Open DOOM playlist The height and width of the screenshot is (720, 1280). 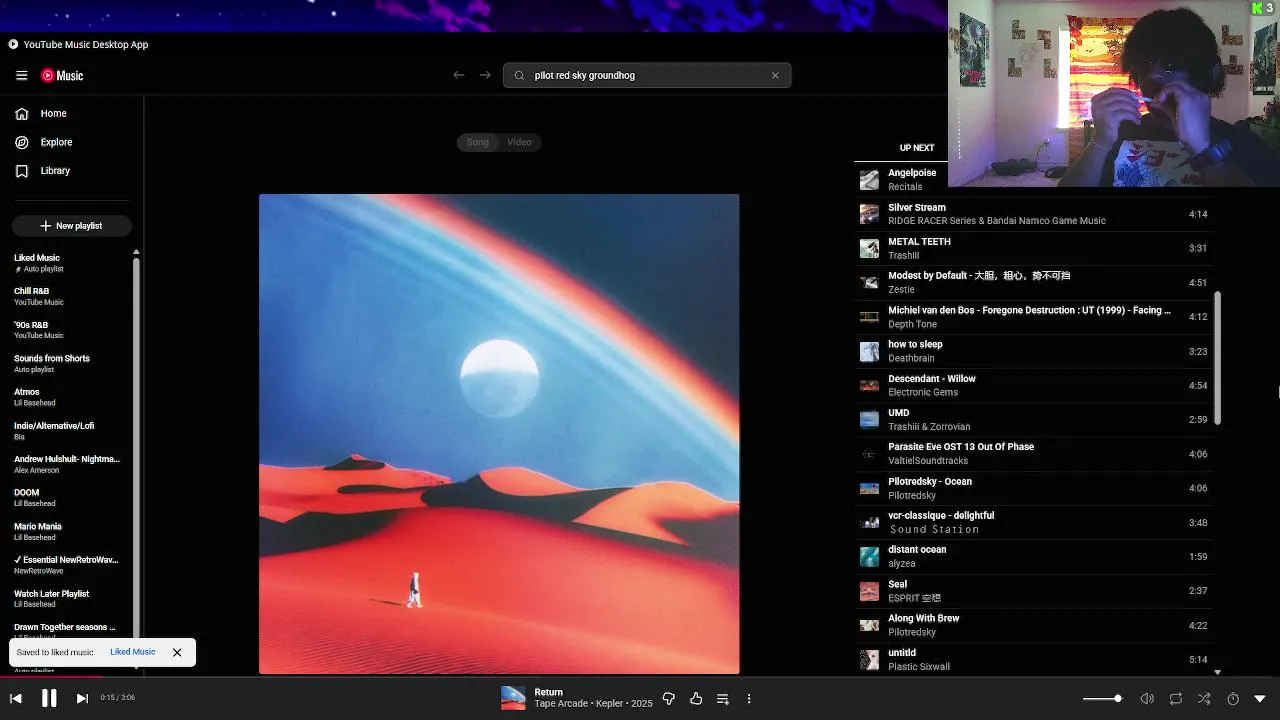68,498
